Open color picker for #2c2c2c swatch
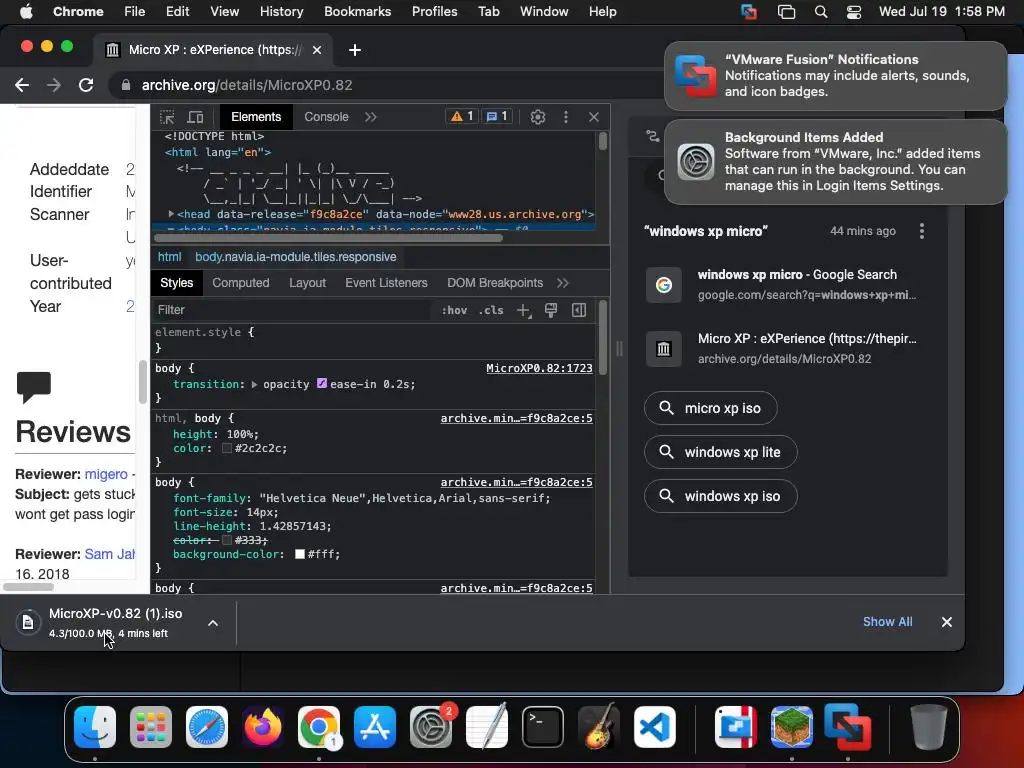 pyautogui.click(x=227, y=448)
